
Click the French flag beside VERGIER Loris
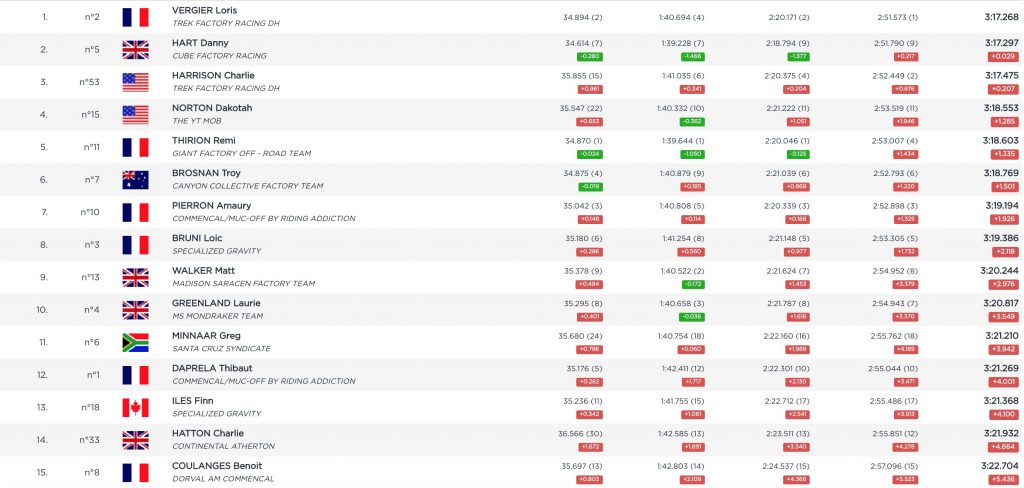pyautogui.click(x=135, y=17)
